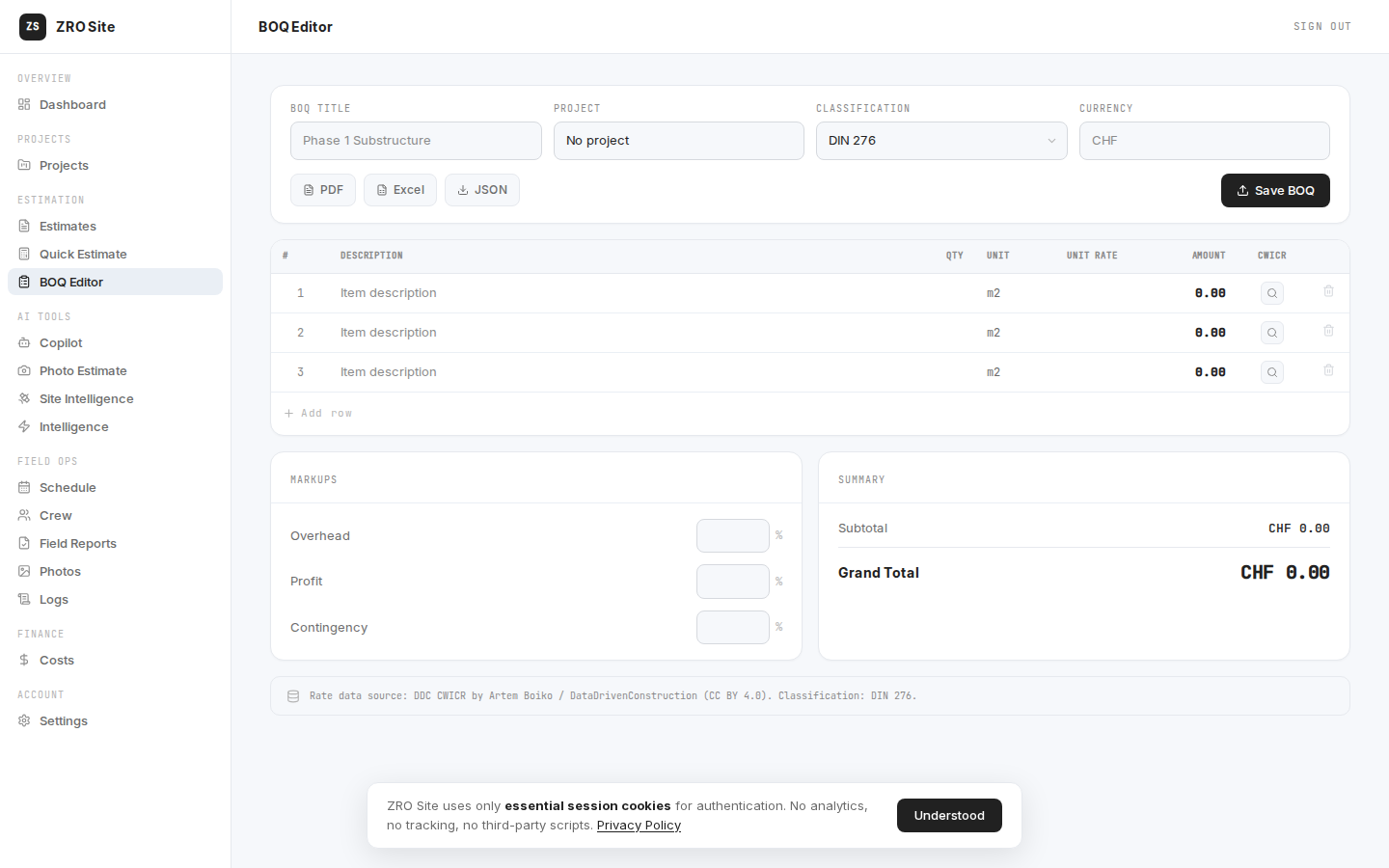1389x868 pixels.
Task: Search CWICR rates for row 1
Action: 1272,293
